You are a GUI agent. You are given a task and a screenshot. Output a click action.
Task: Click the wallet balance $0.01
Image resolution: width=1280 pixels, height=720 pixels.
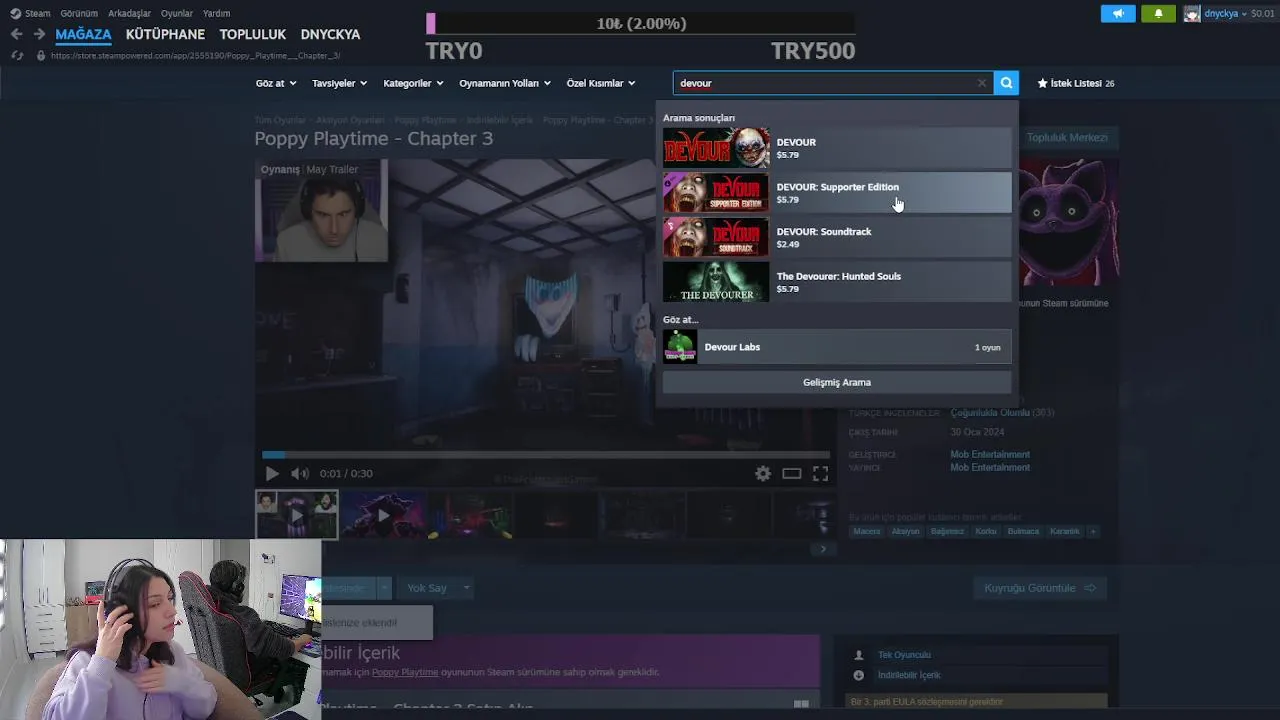(1263, 14)
